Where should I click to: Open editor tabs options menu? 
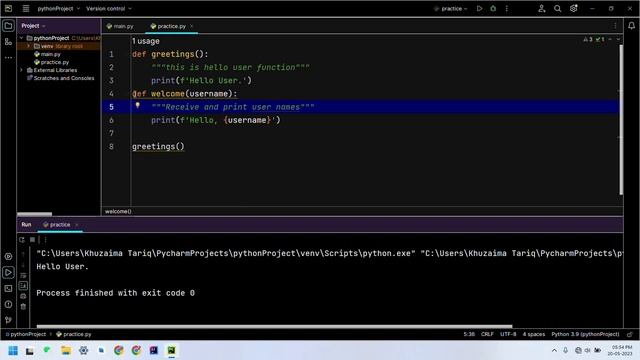(615, 26)
